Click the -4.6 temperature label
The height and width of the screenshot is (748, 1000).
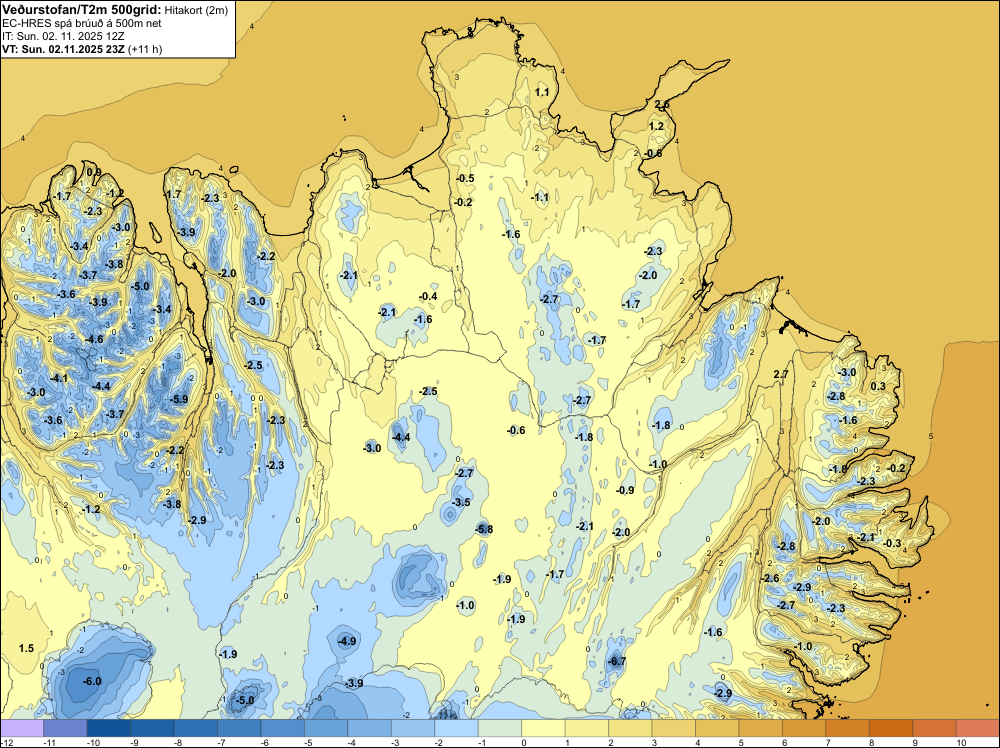point(94,339)
